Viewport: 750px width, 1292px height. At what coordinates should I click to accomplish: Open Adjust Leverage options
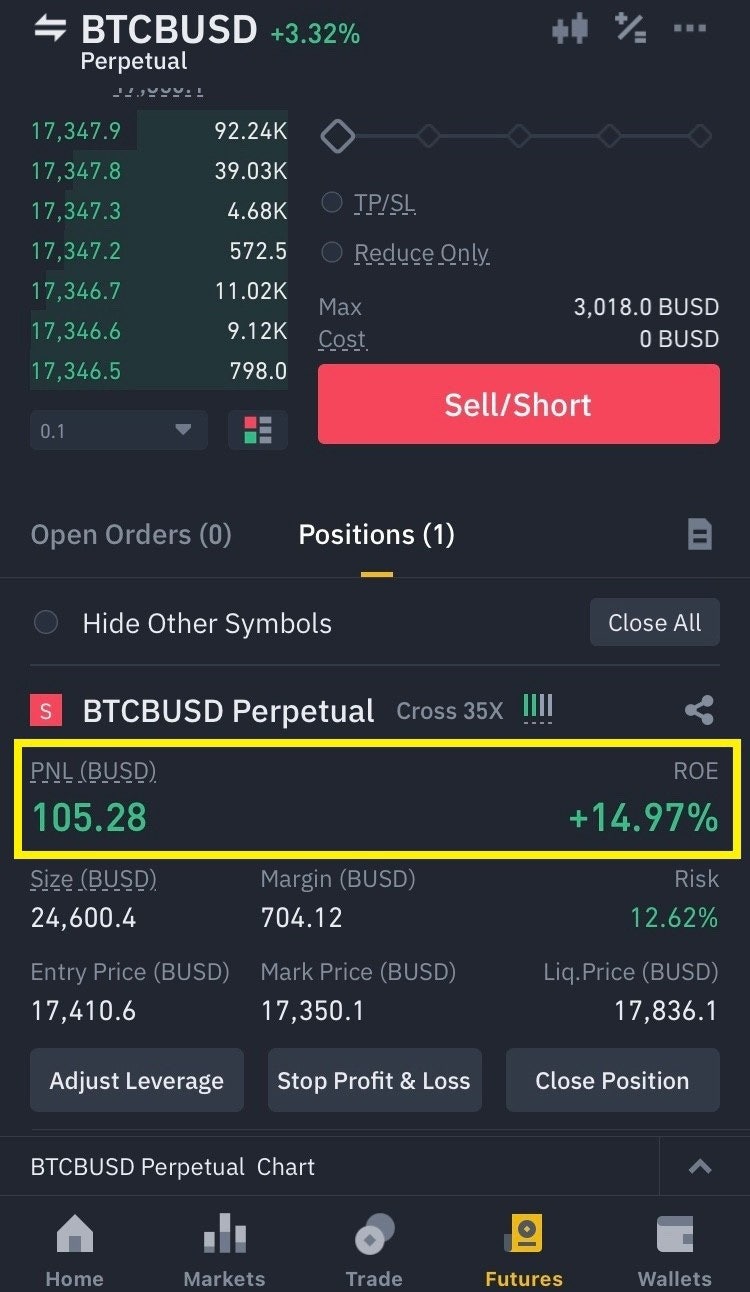[x=137, y=1081]
